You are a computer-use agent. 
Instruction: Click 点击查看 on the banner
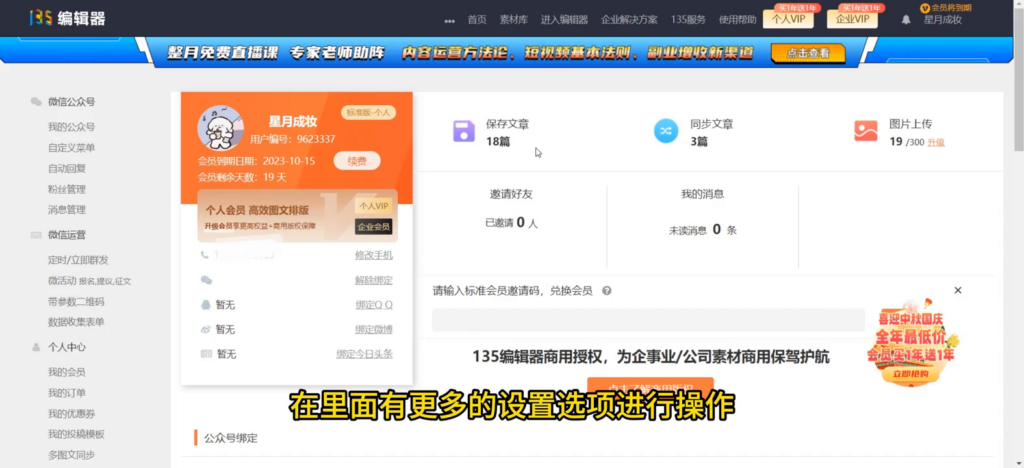point(808,54)
